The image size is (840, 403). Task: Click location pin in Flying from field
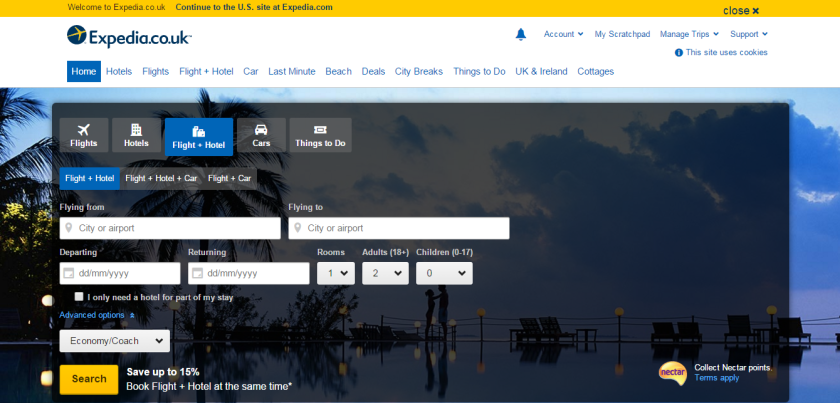[69, 228]
